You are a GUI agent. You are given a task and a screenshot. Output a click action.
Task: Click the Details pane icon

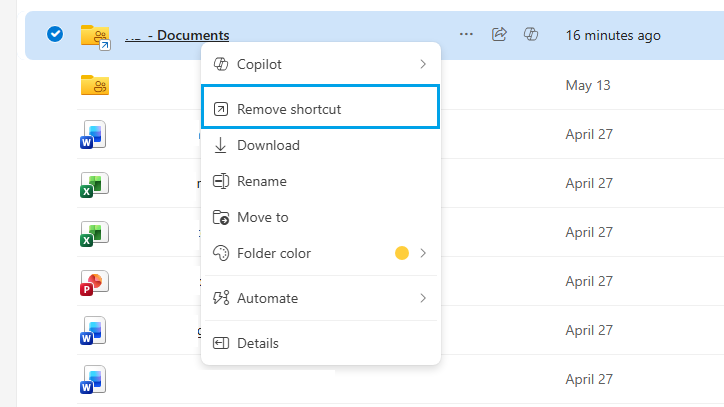pos(221,343)
